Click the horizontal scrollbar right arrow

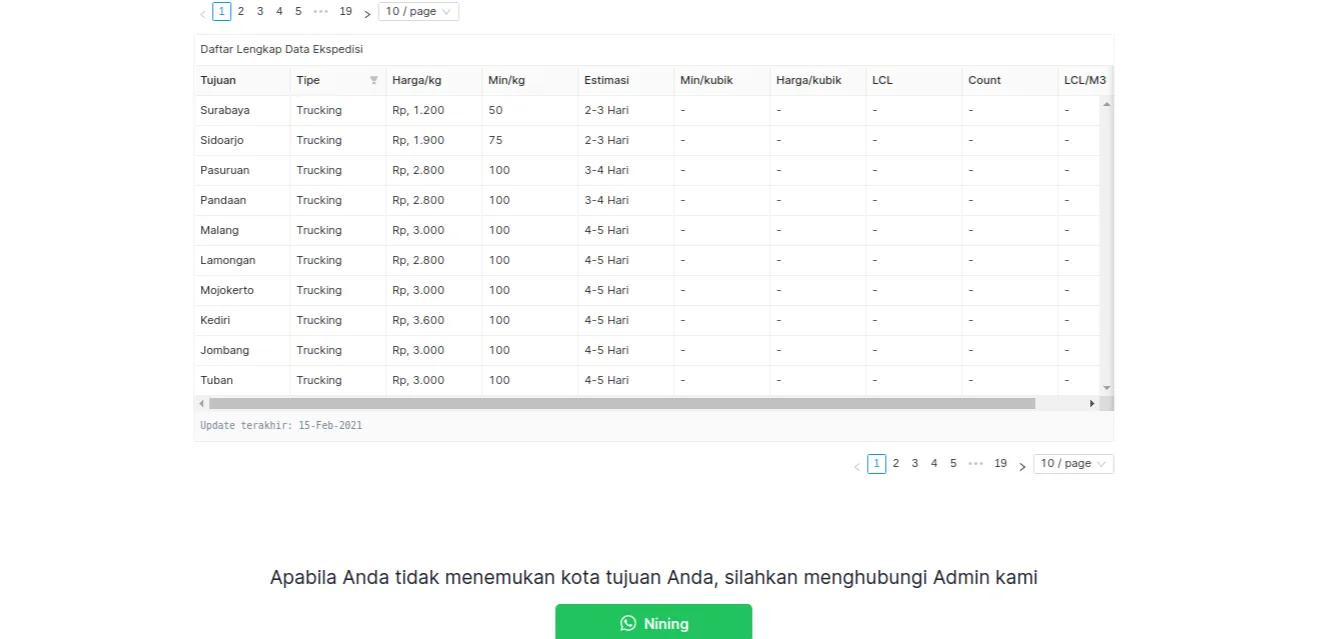[1092, 404]
